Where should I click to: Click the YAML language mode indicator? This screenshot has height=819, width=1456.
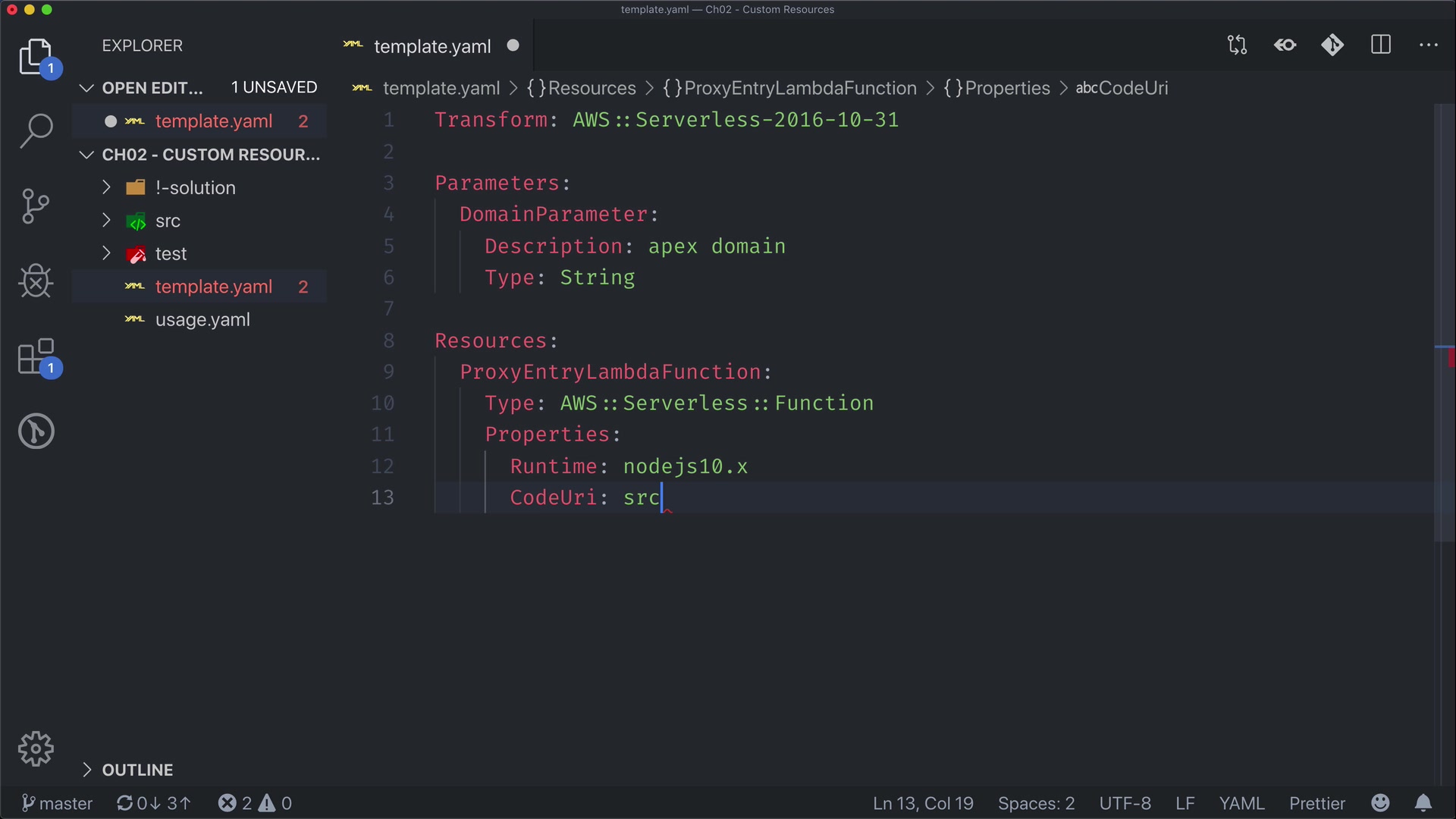click(x=1241, y=803)
